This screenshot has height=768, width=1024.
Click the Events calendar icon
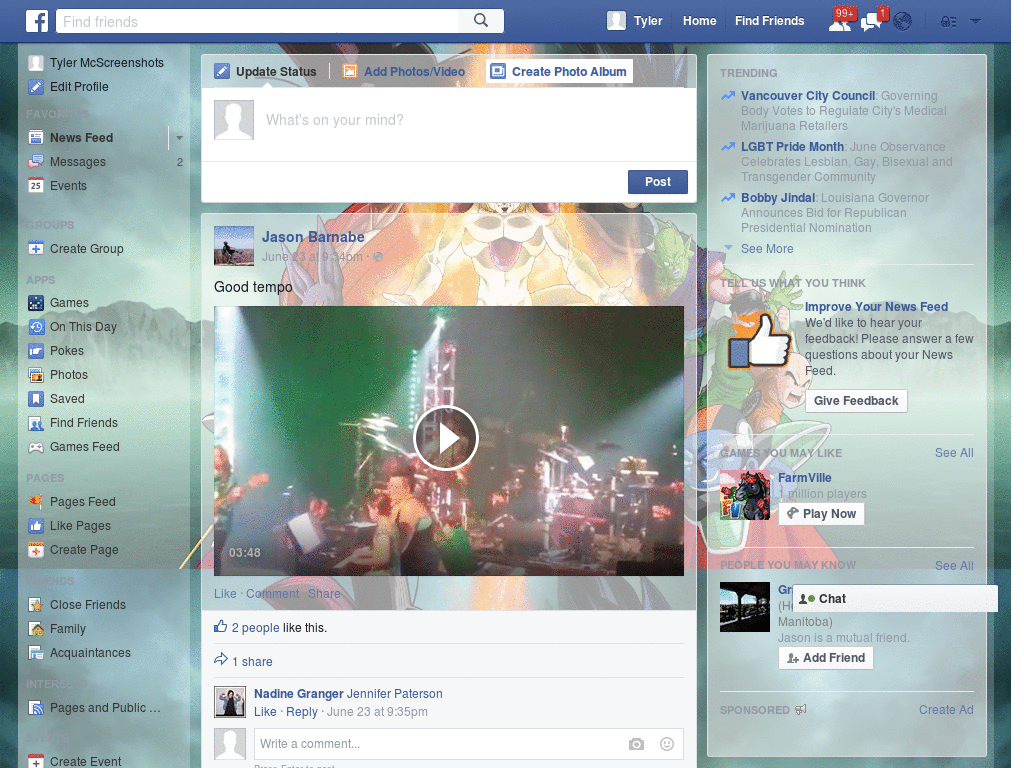coord(36,185)
